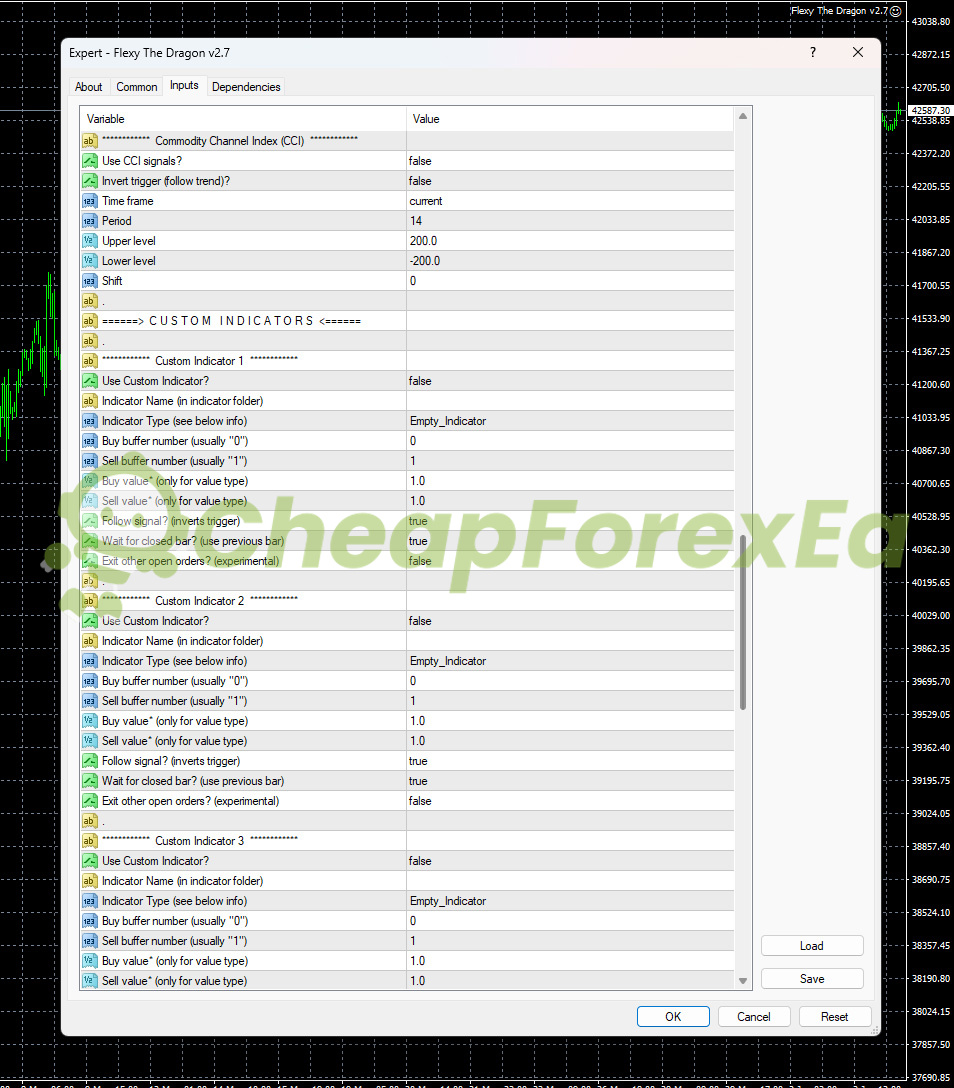Viewport: 954px width, 1088px height.
Task: Click the integer icon beside the Shift row
Action: coord(90,281)
